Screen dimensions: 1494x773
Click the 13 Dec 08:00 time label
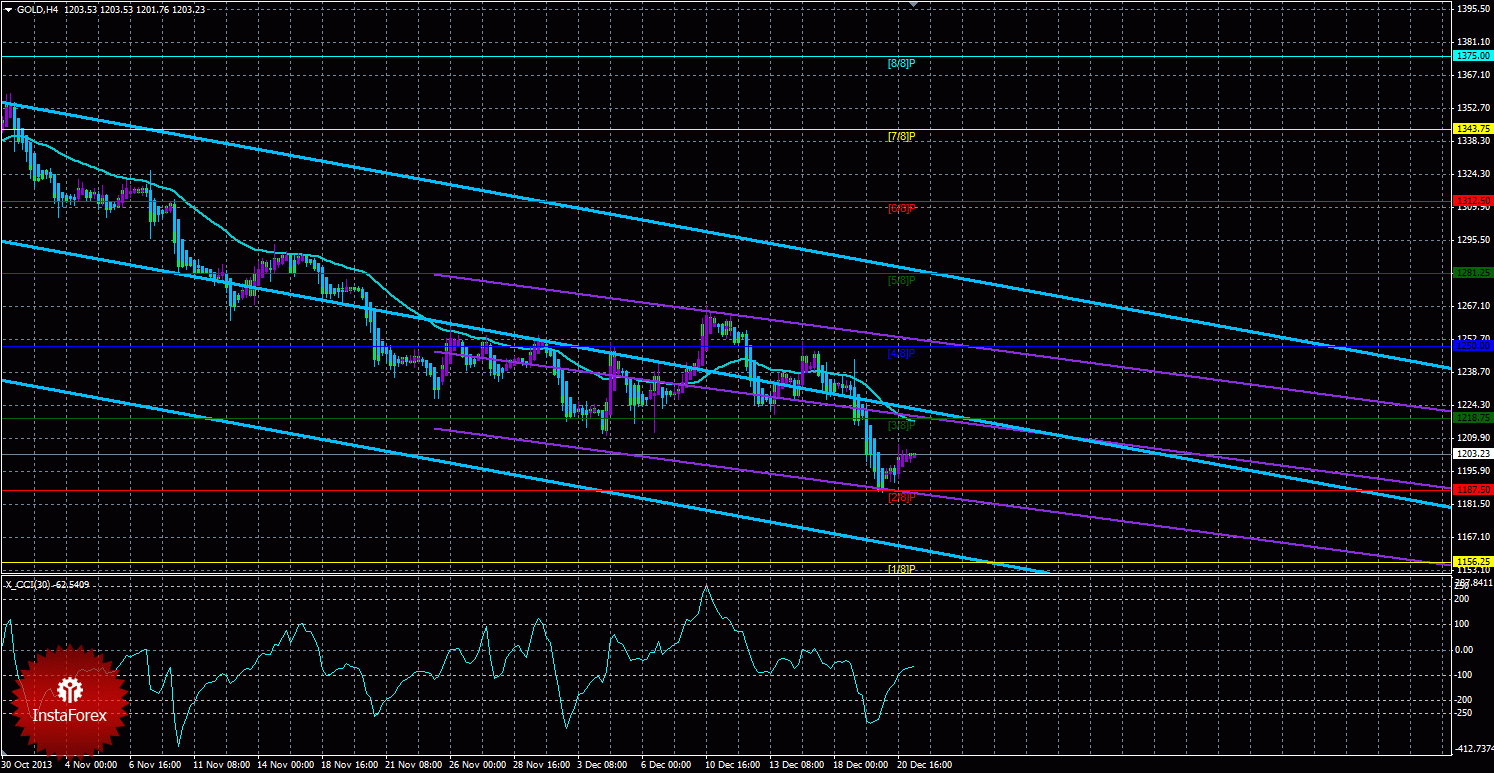click(x=796, y=765)
